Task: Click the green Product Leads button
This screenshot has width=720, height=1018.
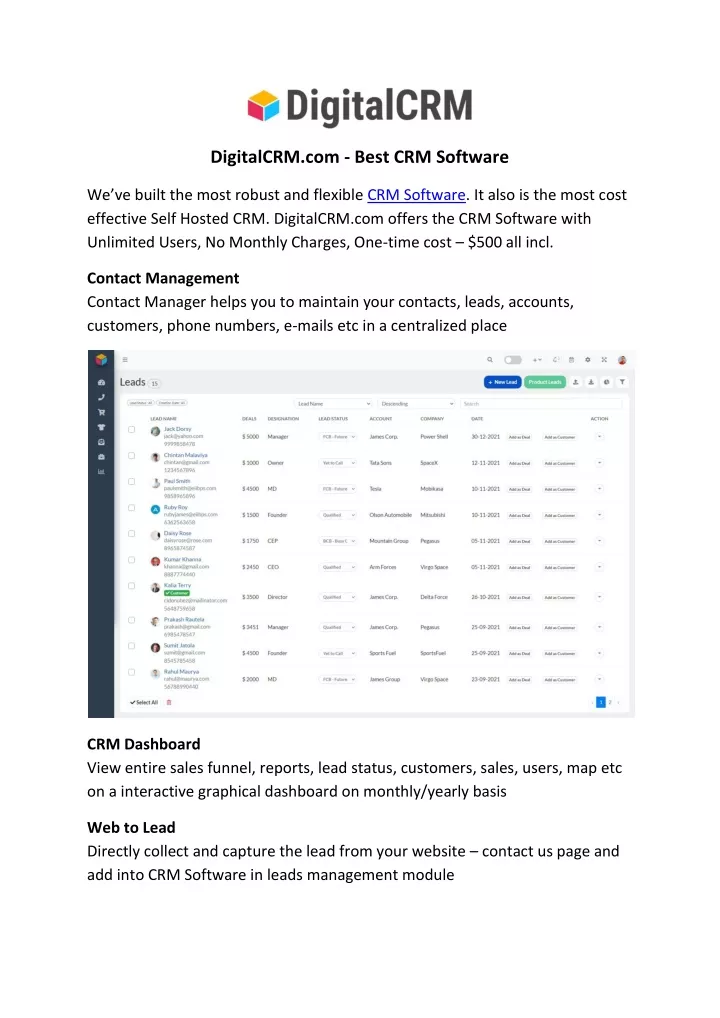Action: click(x=545, y=382)
